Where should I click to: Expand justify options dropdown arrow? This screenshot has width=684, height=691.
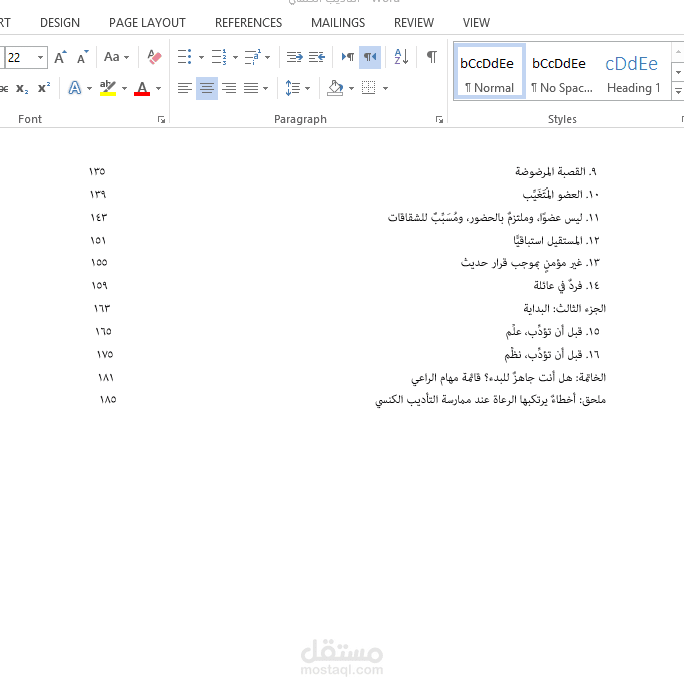(x=265, y=88)
